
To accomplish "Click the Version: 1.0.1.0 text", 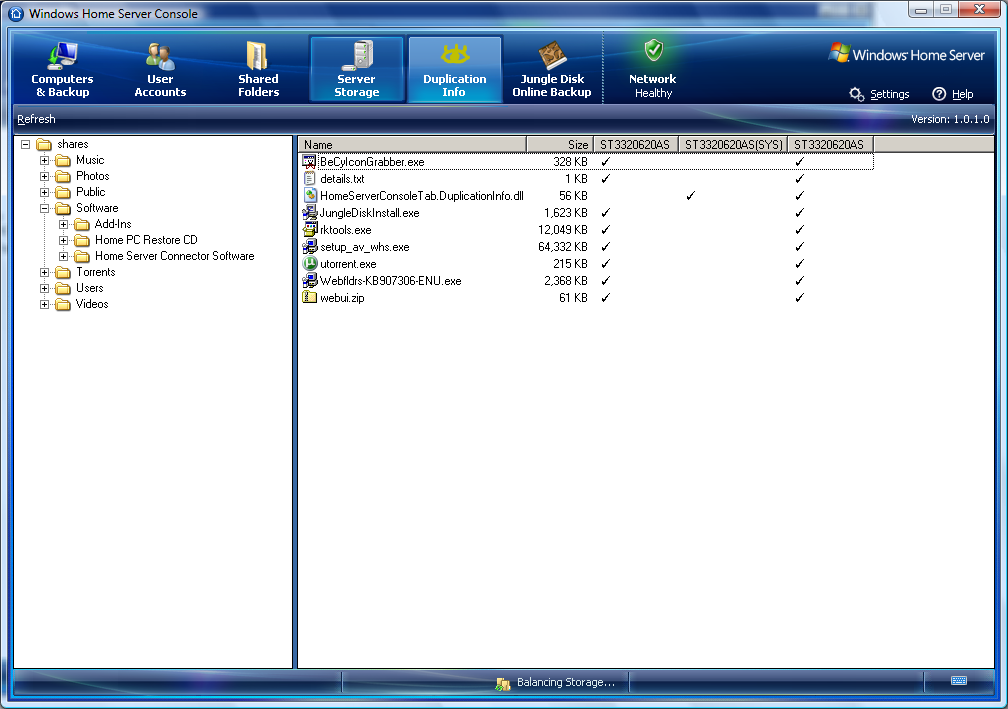I will 950,119.
